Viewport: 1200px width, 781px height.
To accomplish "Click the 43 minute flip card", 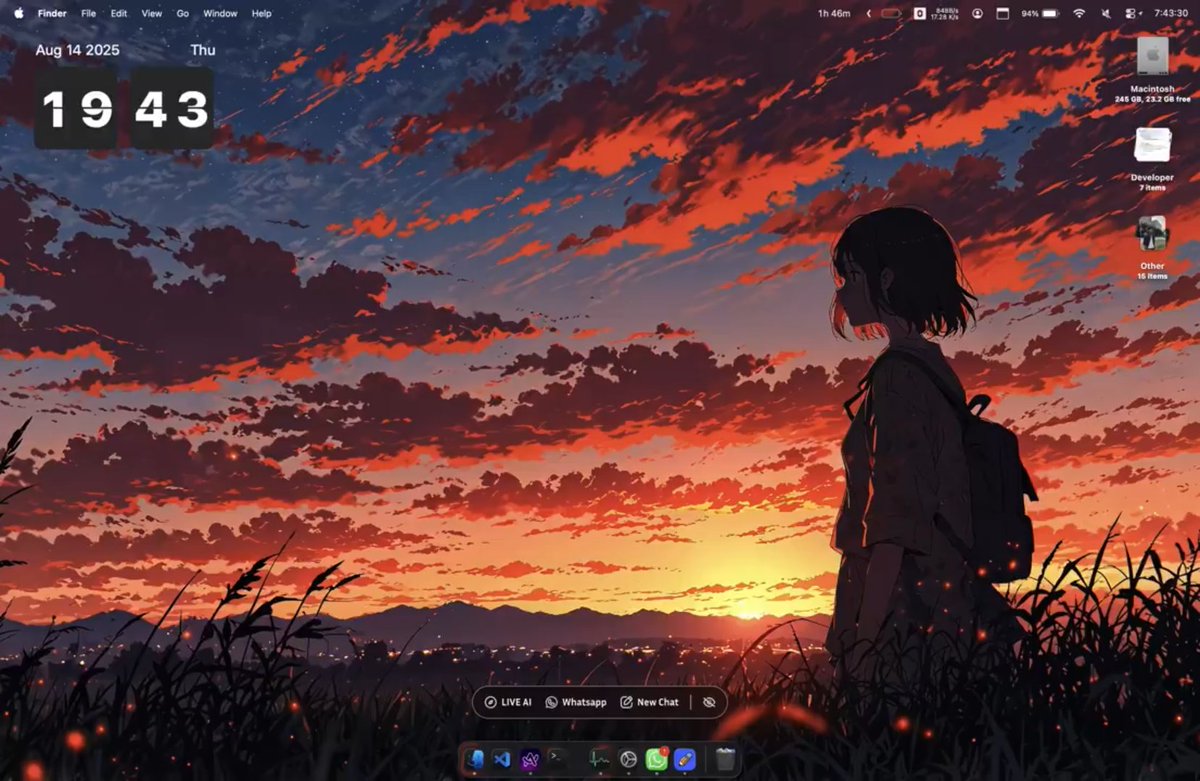I will tap(172, 109).
